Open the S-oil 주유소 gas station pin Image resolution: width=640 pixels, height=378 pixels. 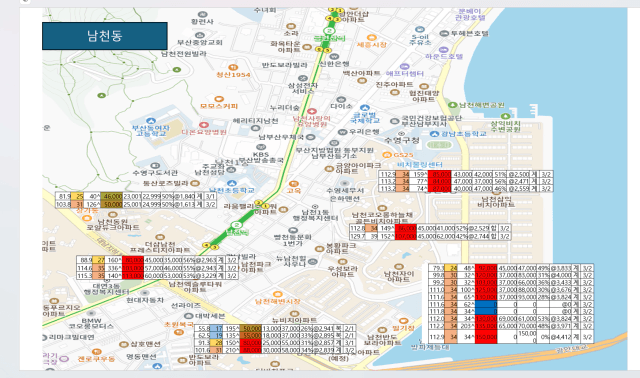[420, 29]
